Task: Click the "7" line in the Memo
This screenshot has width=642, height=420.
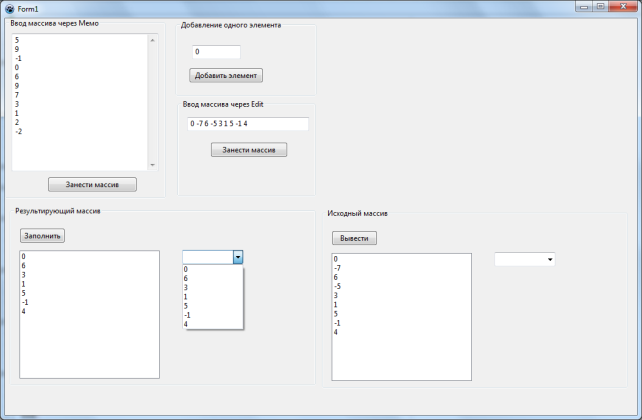Action: click(x=17, y=95)
